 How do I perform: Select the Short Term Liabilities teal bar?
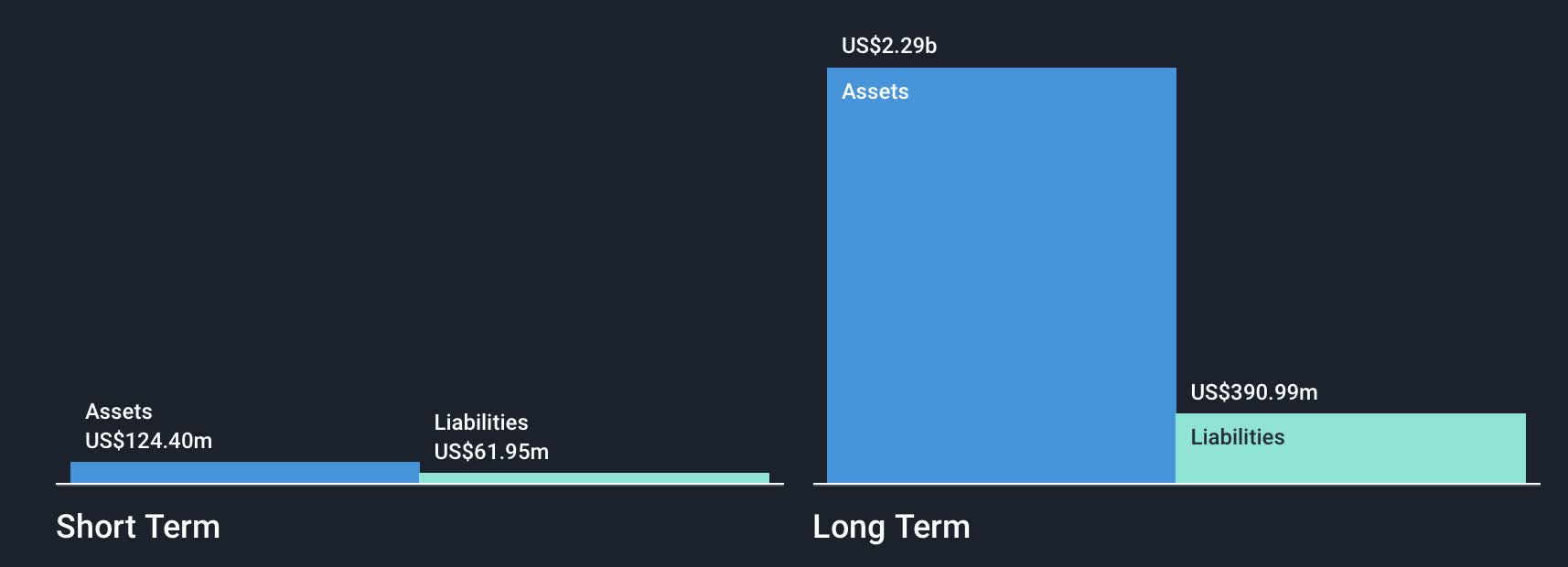tap(594, 477)
